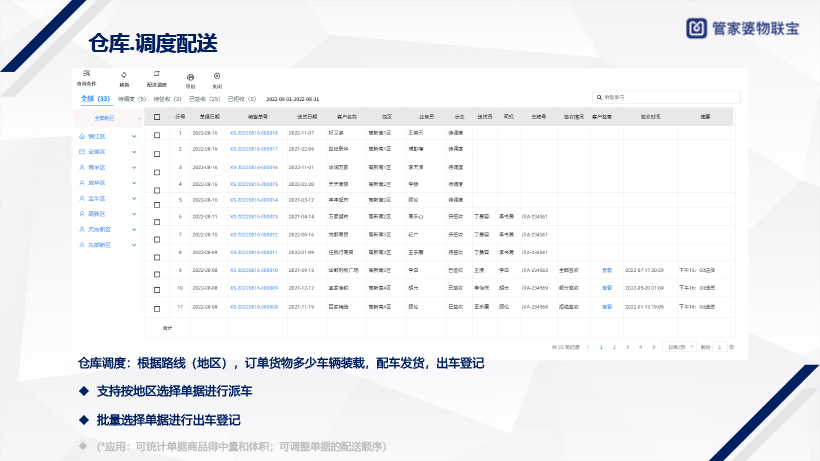Check the checkbox for order XS-20220816-000018
The height and width of the screenshot is (461, 820).
tap(156, 133)
